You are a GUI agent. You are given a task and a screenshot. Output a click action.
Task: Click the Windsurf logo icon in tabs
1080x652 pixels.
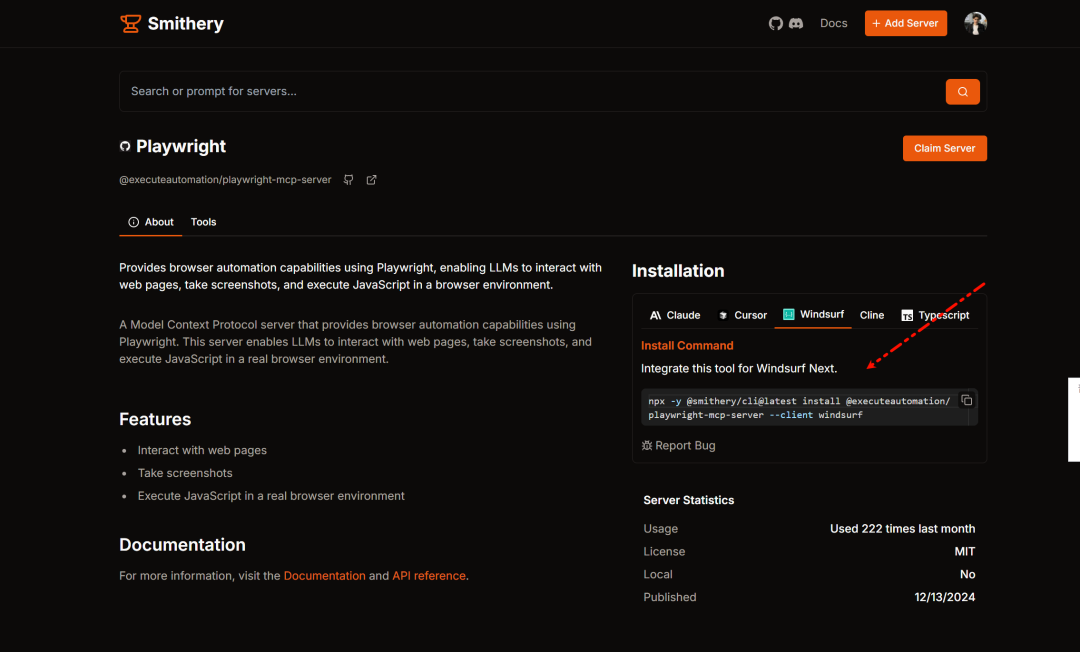(x=789, y=314)
